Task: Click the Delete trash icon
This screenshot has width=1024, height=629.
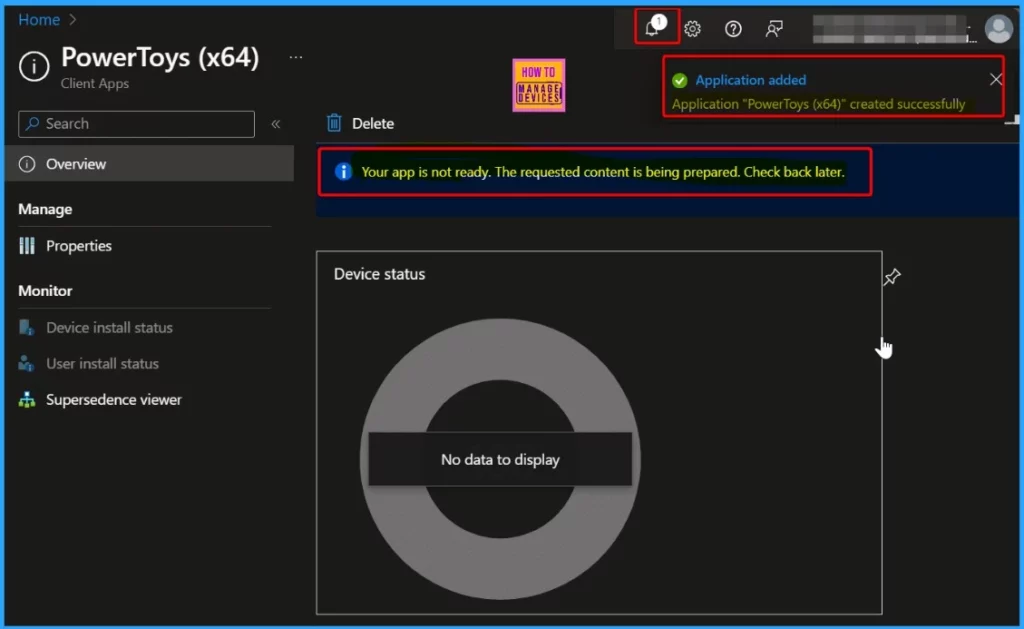Action: click(334, 123)
